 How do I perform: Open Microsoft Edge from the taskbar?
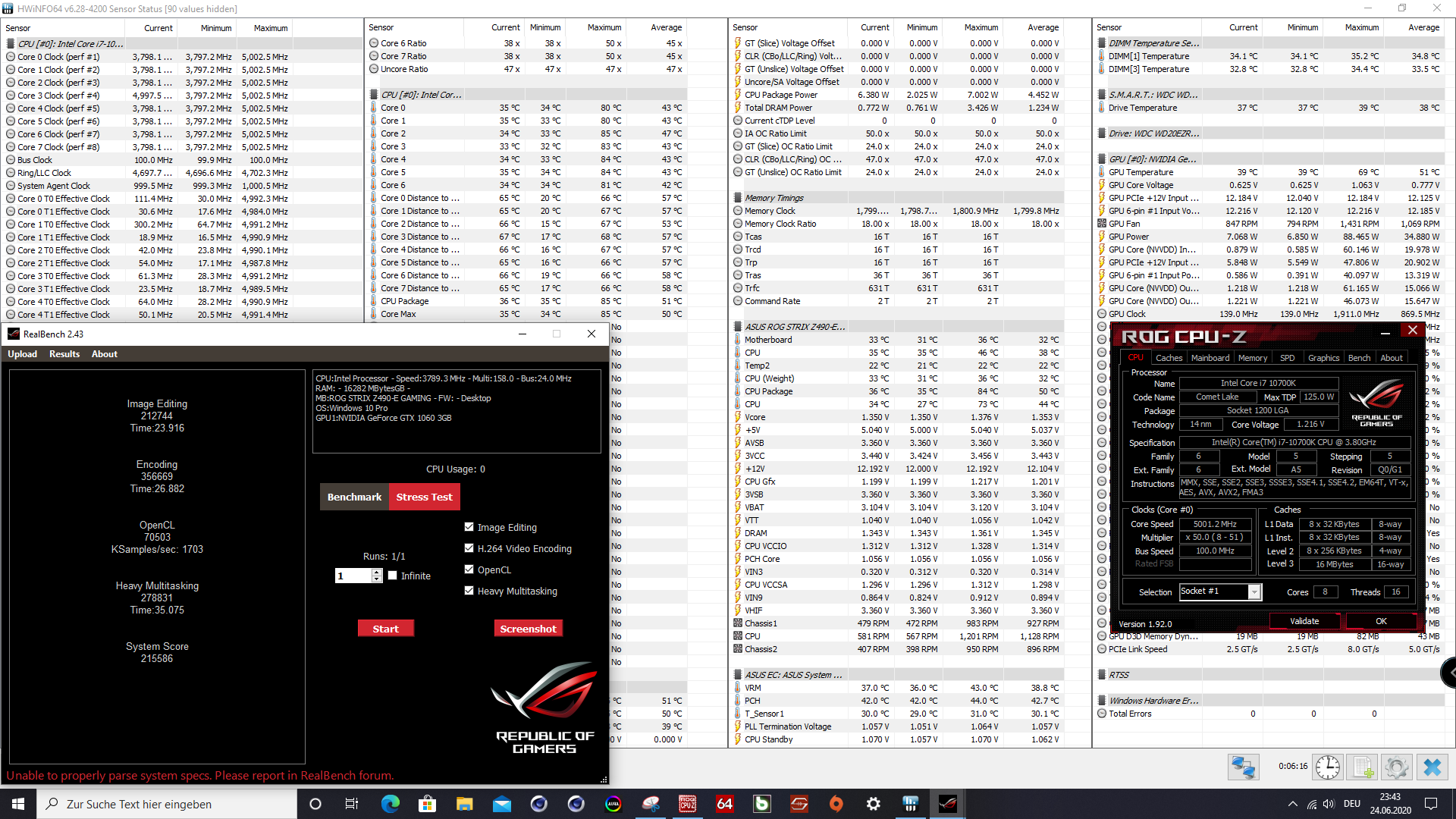[390, 804]
